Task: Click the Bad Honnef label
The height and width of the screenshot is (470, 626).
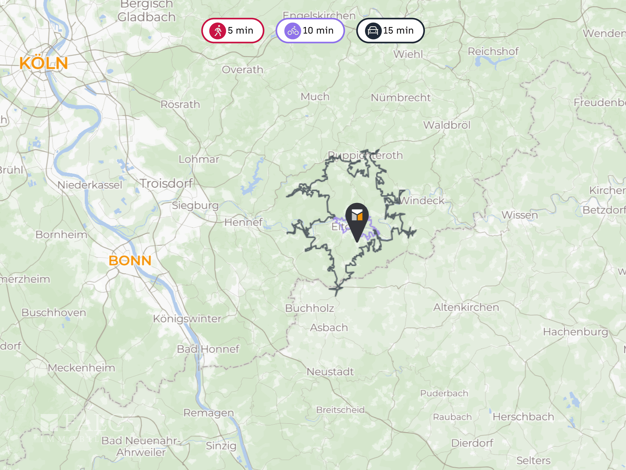Action: tap(208, 349)
